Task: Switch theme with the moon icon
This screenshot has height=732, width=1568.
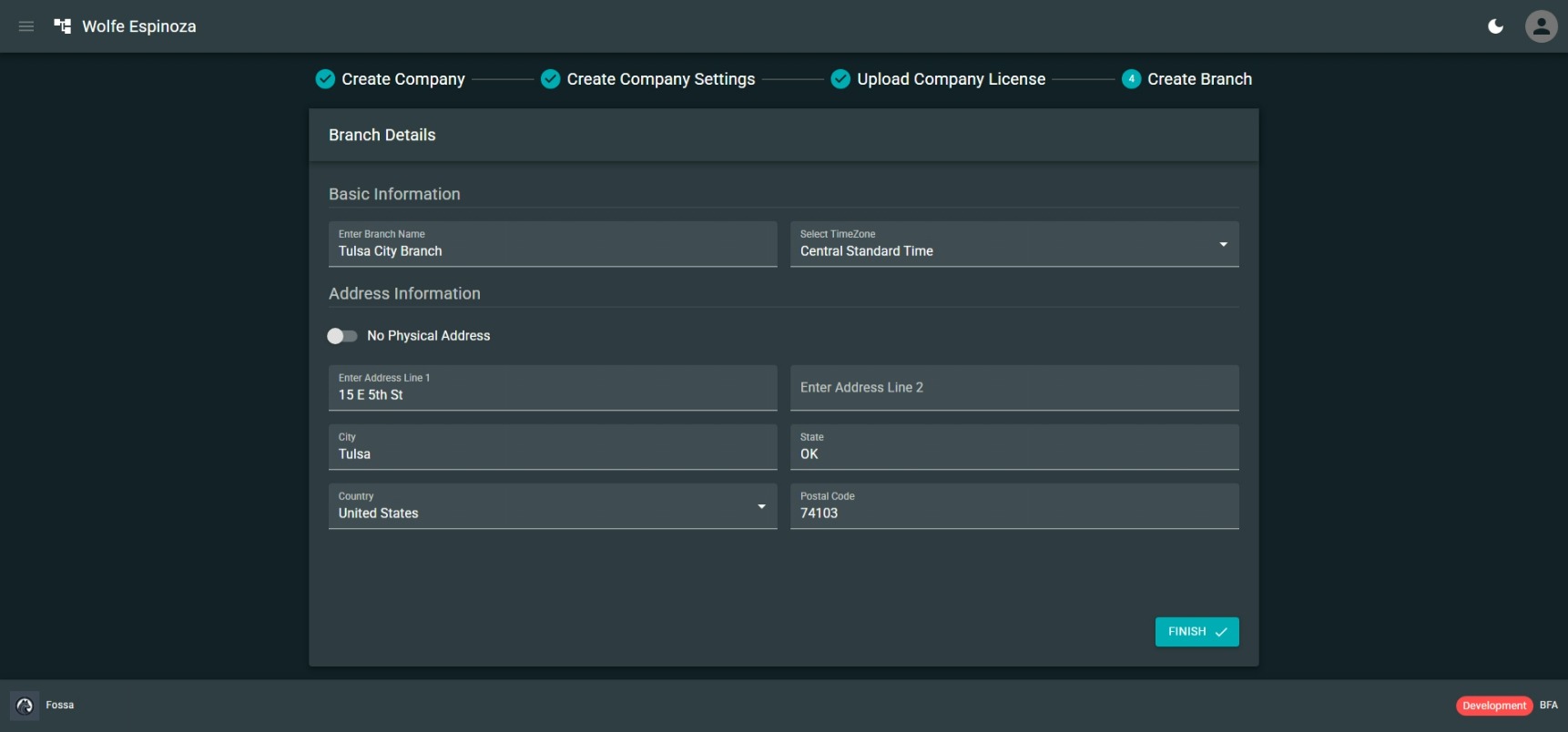Action: pyautogui.click(x=1495, y=26)
